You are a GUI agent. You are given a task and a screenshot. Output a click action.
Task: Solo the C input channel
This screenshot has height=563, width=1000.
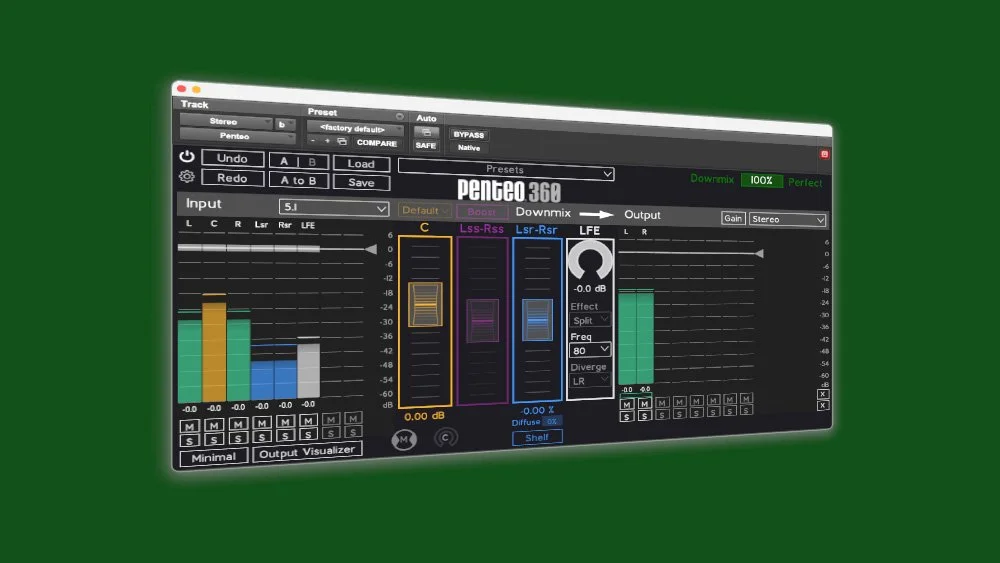pyautogui.click(x=214, y=439)
